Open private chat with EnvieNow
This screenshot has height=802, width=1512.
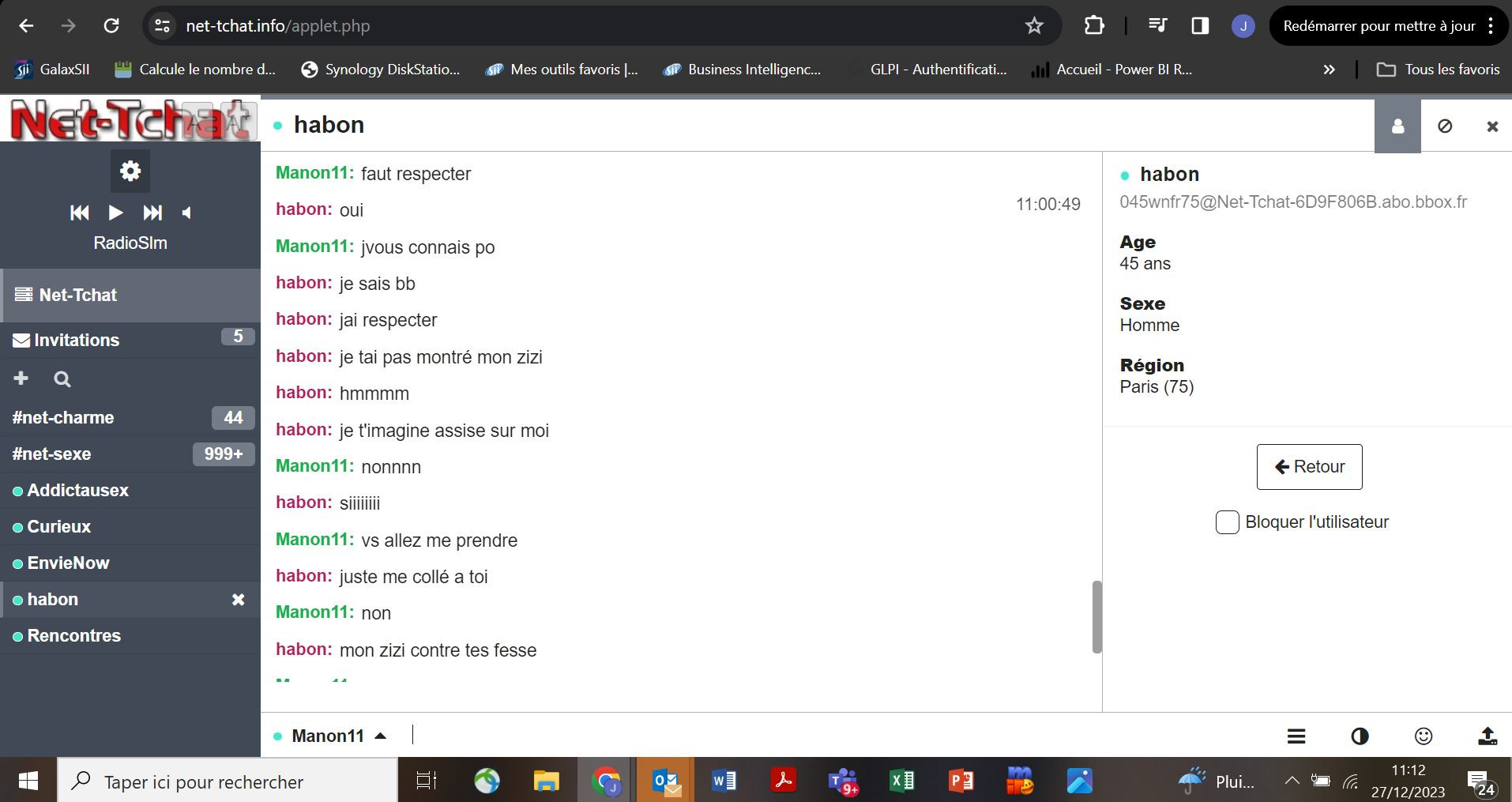point(130,563)
